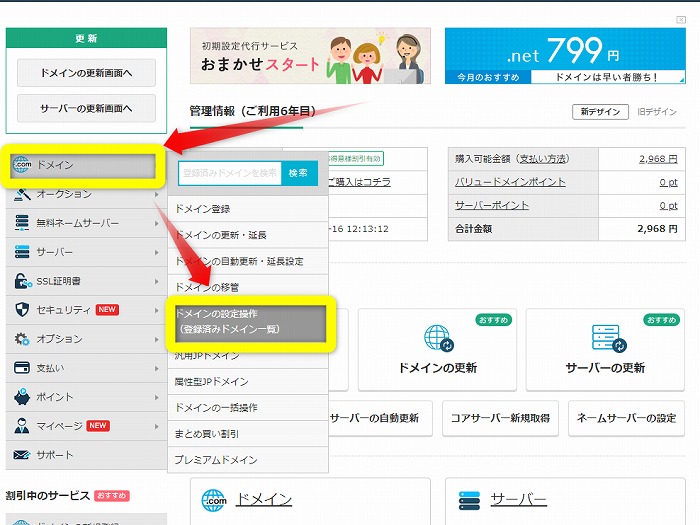Click the globe icon beside ドメイン menu
Viewport: 700px width, 525px height.
point(23,165)
